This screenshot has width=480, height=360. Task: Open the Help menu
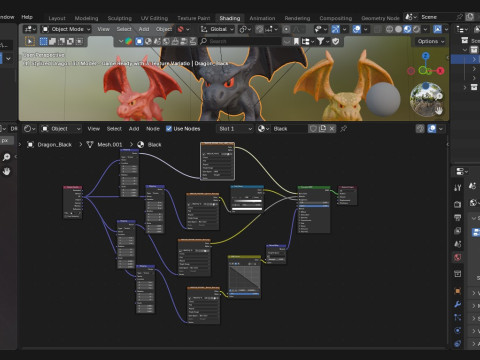click(27, 17)
